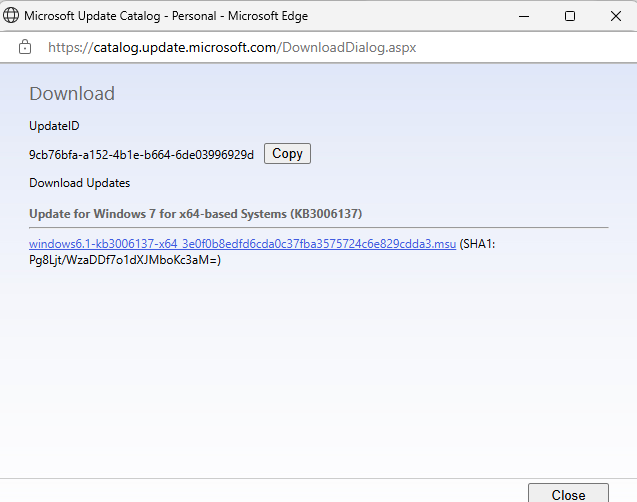The height and width of the screenshot is (502, 637).
Task: Click the UpdateID value starting with 9cb76bfa
Action: tap(141, 154)
